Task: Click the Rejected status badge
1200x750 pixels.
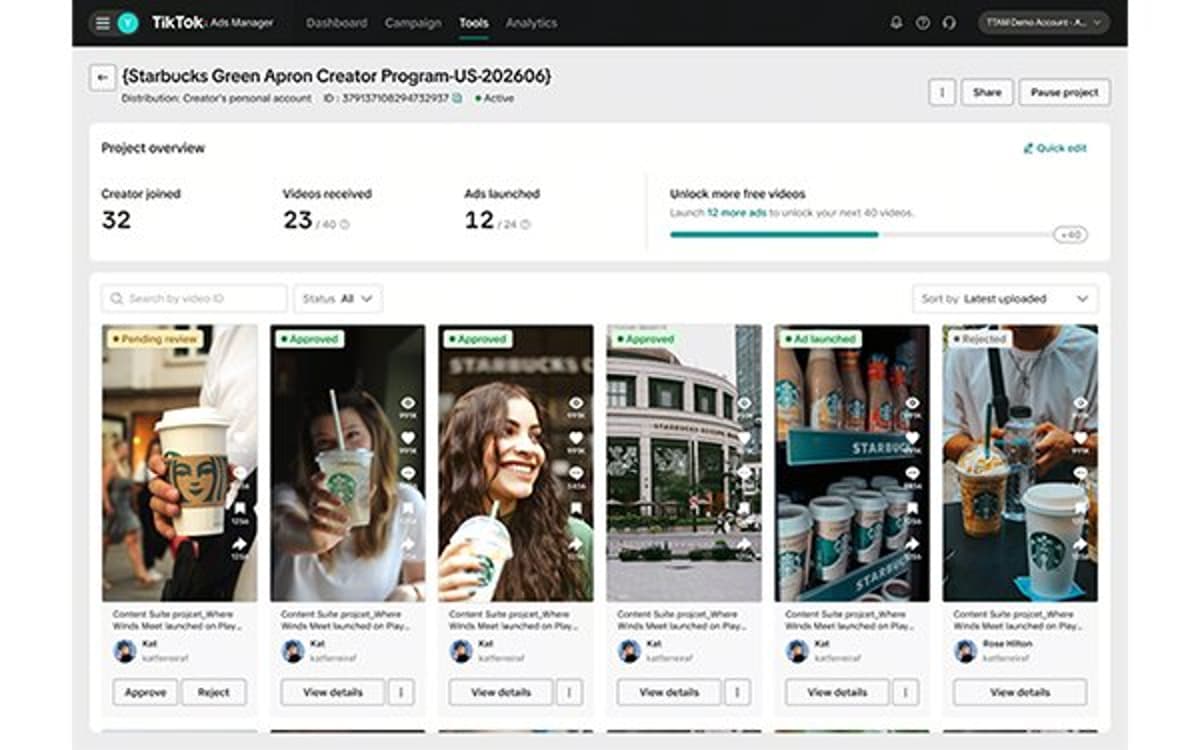Action: pos(979,339)
